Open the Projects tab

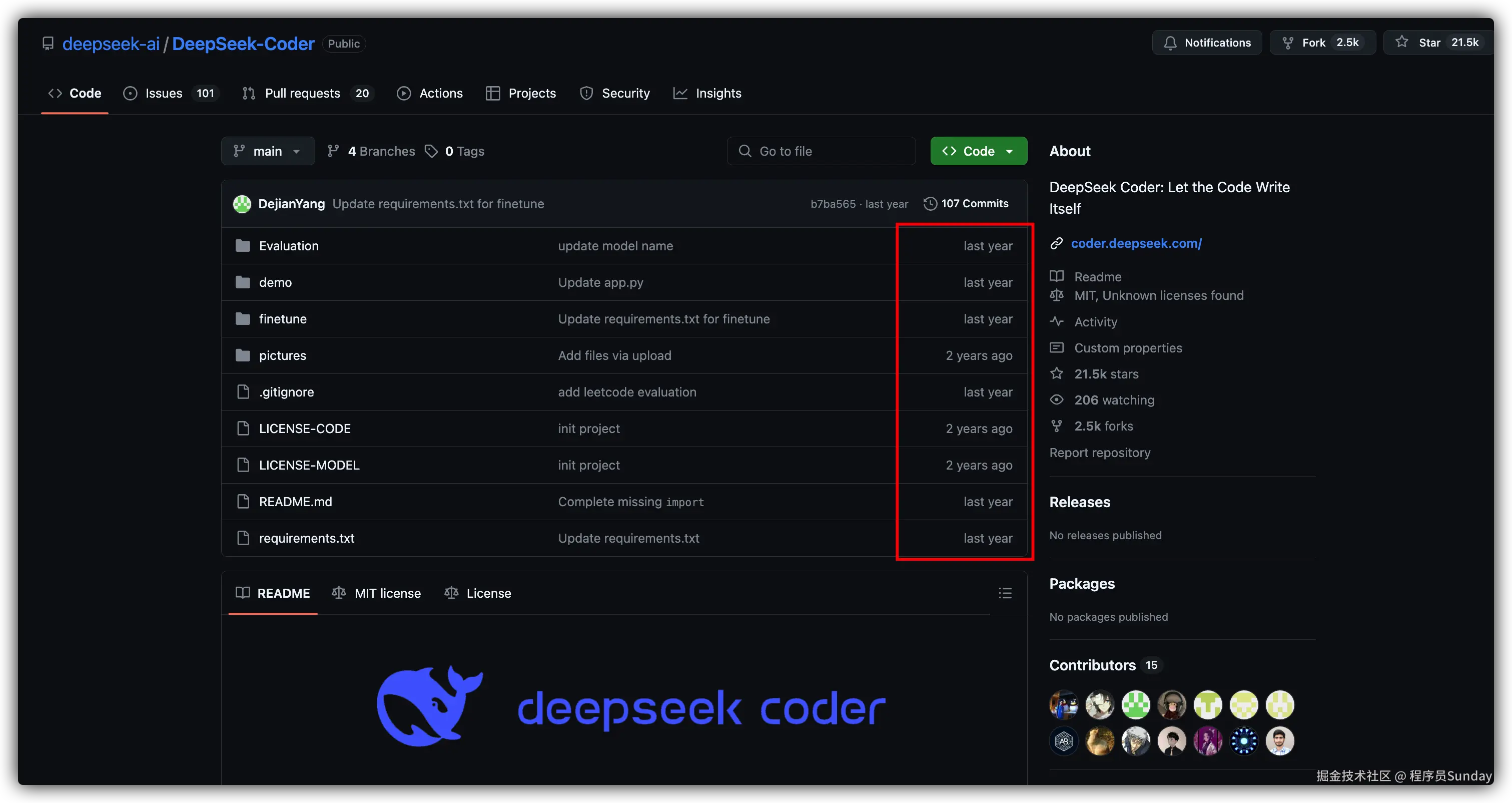coord(521,93)
